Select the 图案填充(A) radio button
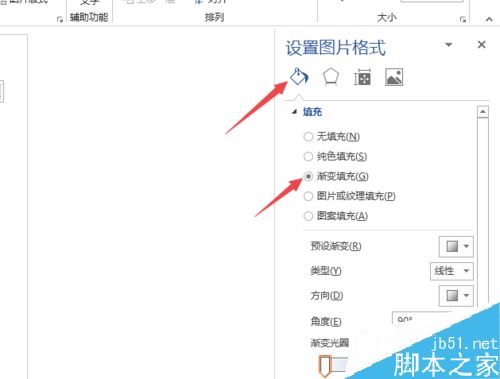Viewport: 500px width, 379px height. (x=308, y=216)
